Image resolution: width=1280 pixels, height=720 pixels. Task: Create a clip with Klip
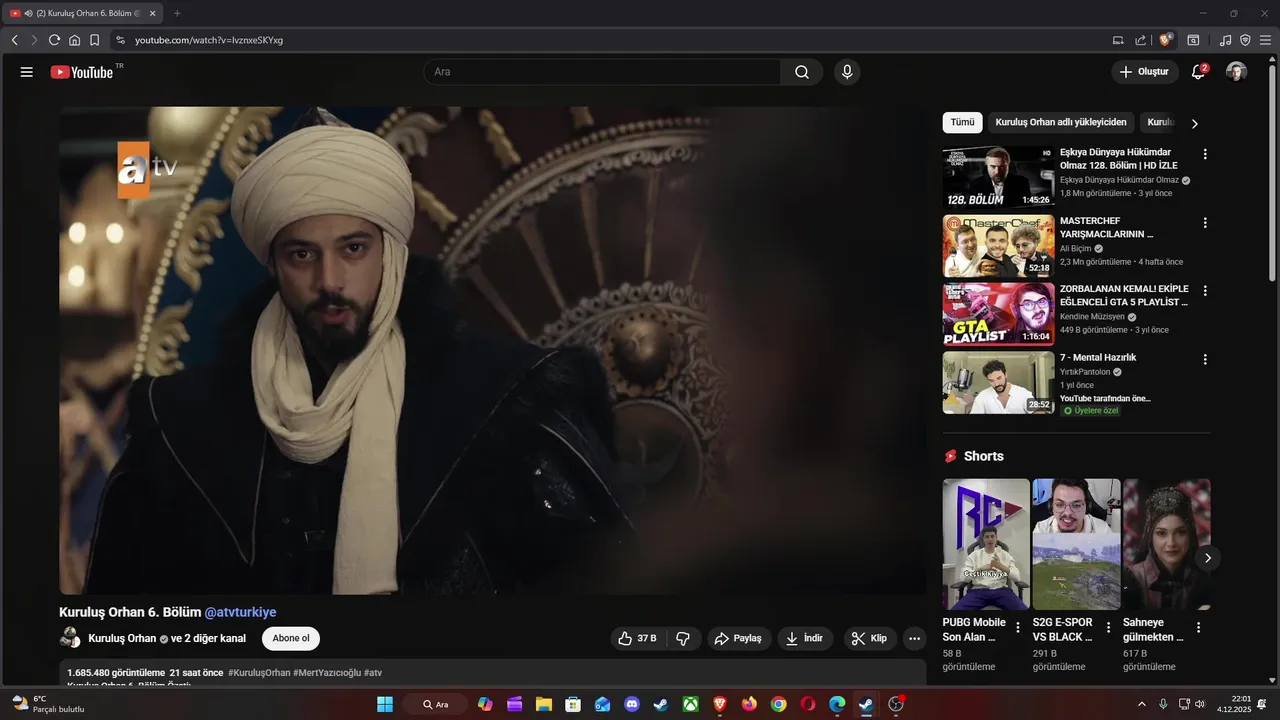pos(870,638)
